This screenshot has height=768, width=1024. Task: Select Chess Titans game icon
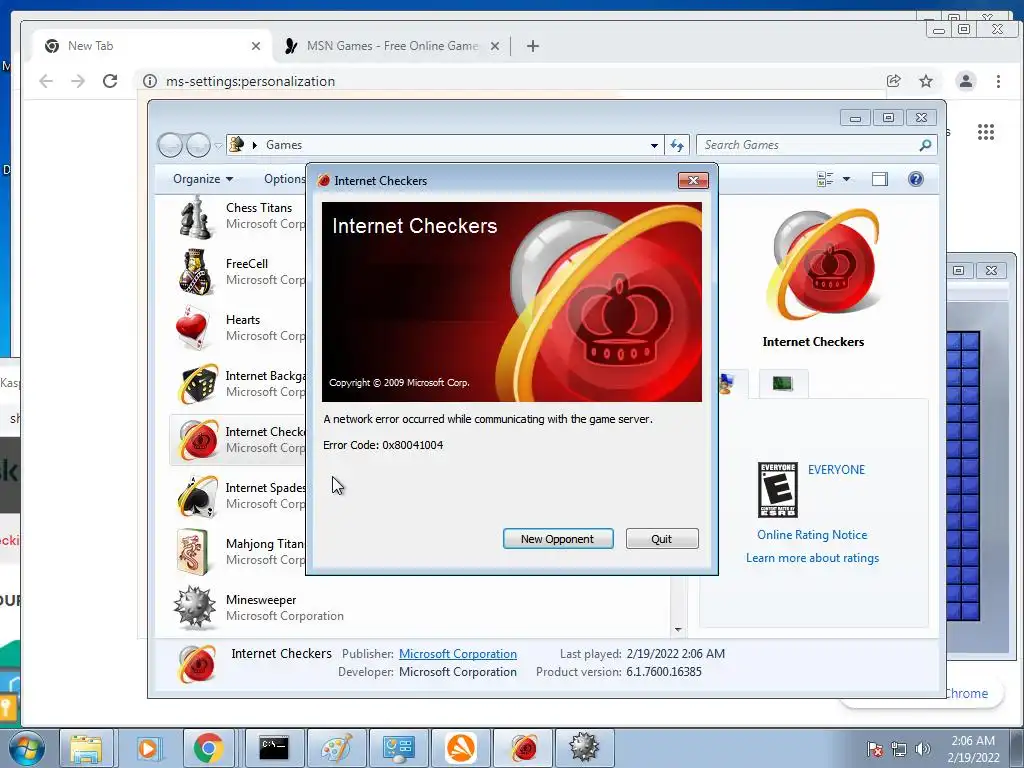196,217
